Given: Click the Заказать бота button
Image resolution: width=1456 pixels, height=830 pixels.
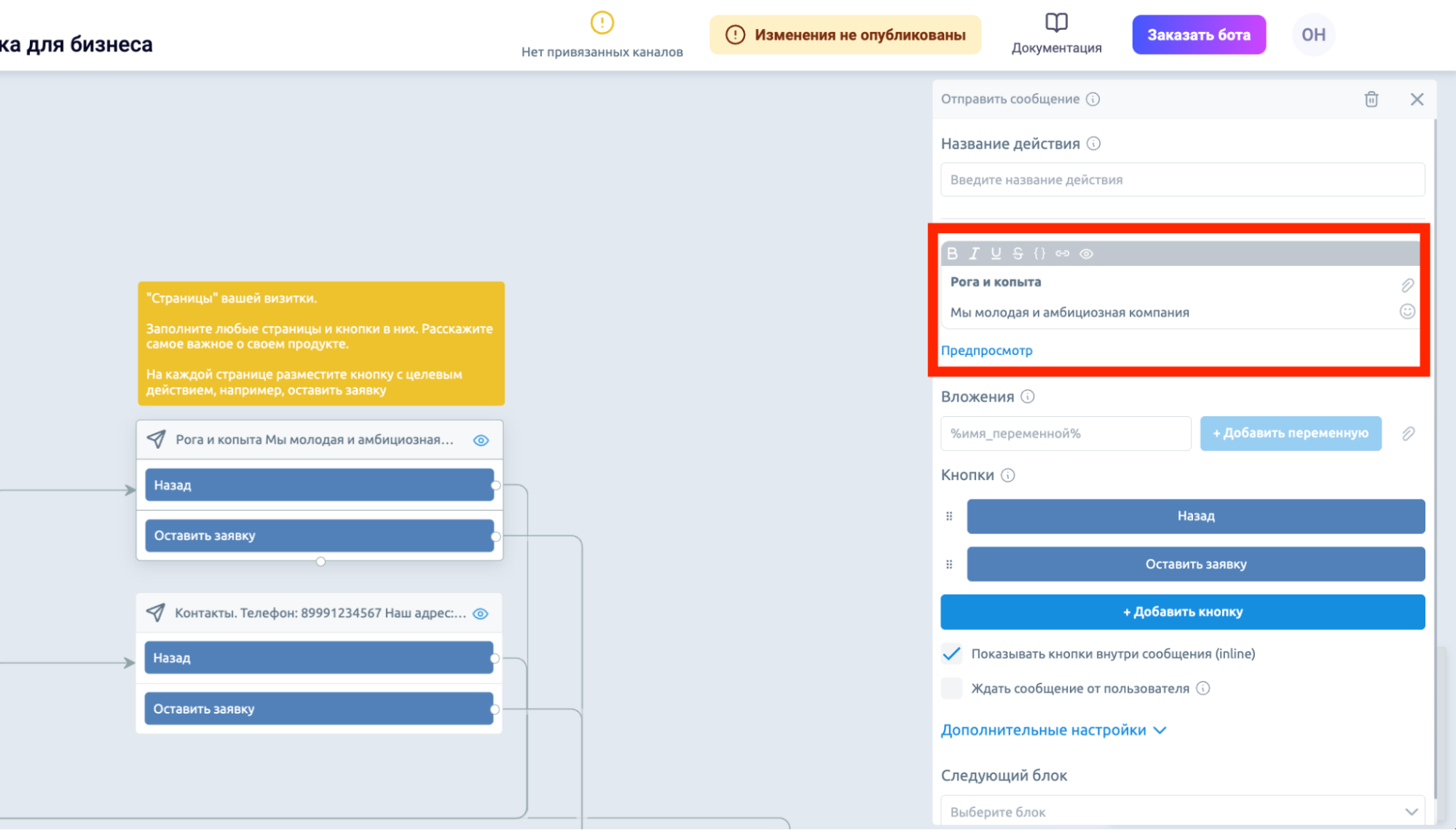Looking at the screenshot, I should click(1199, 34).
